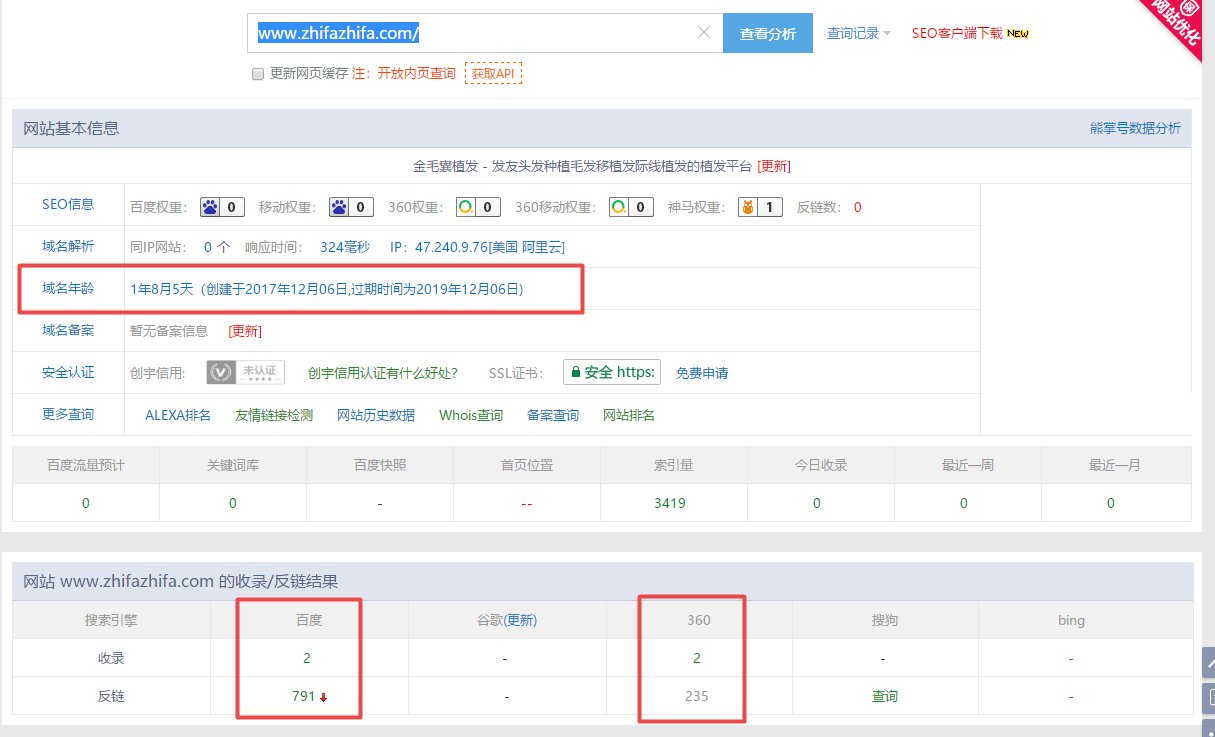
Task: Click the 最近一月 value 0
Action: (x=1111, y=503)
